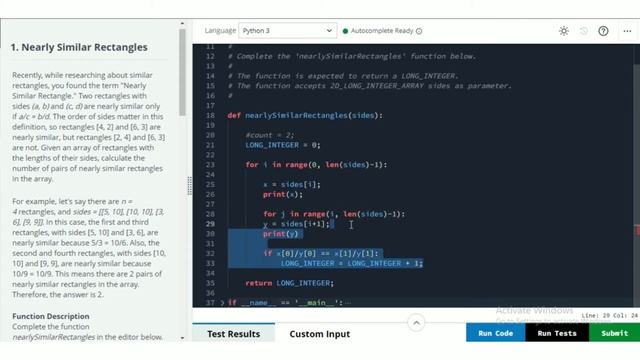Click the Run Tests button

[x=557, y=333]
